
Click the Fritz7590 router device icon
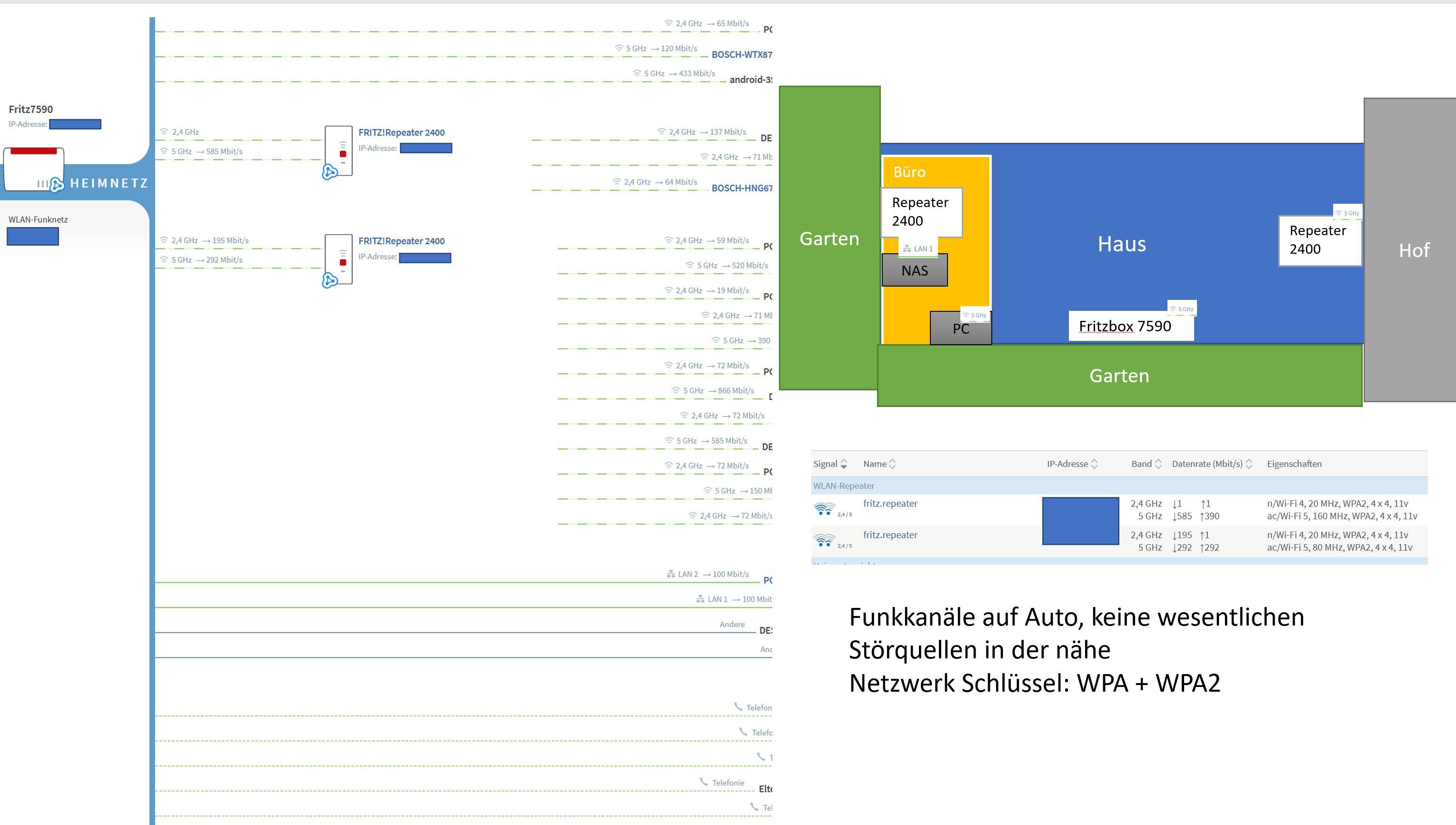pyautogui.click(x=33, y=169)
